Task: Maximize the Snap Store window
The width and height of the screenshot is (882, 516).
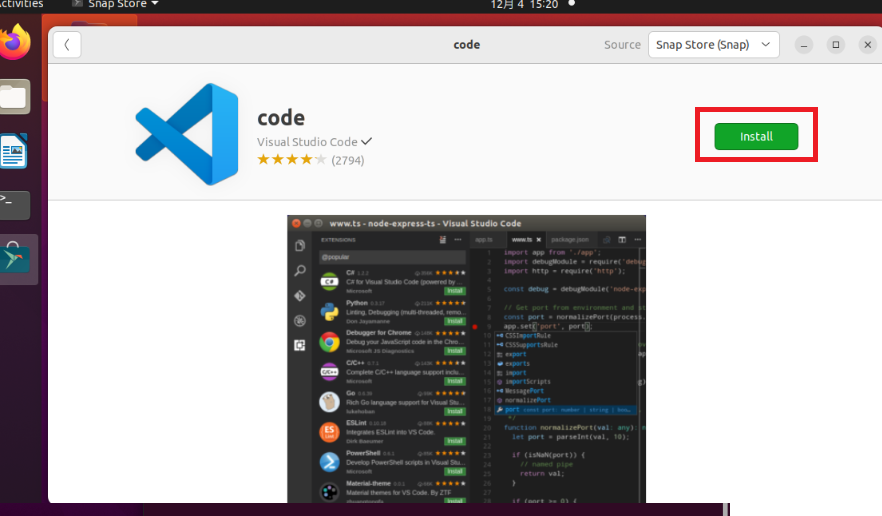Action: [836, 44]
